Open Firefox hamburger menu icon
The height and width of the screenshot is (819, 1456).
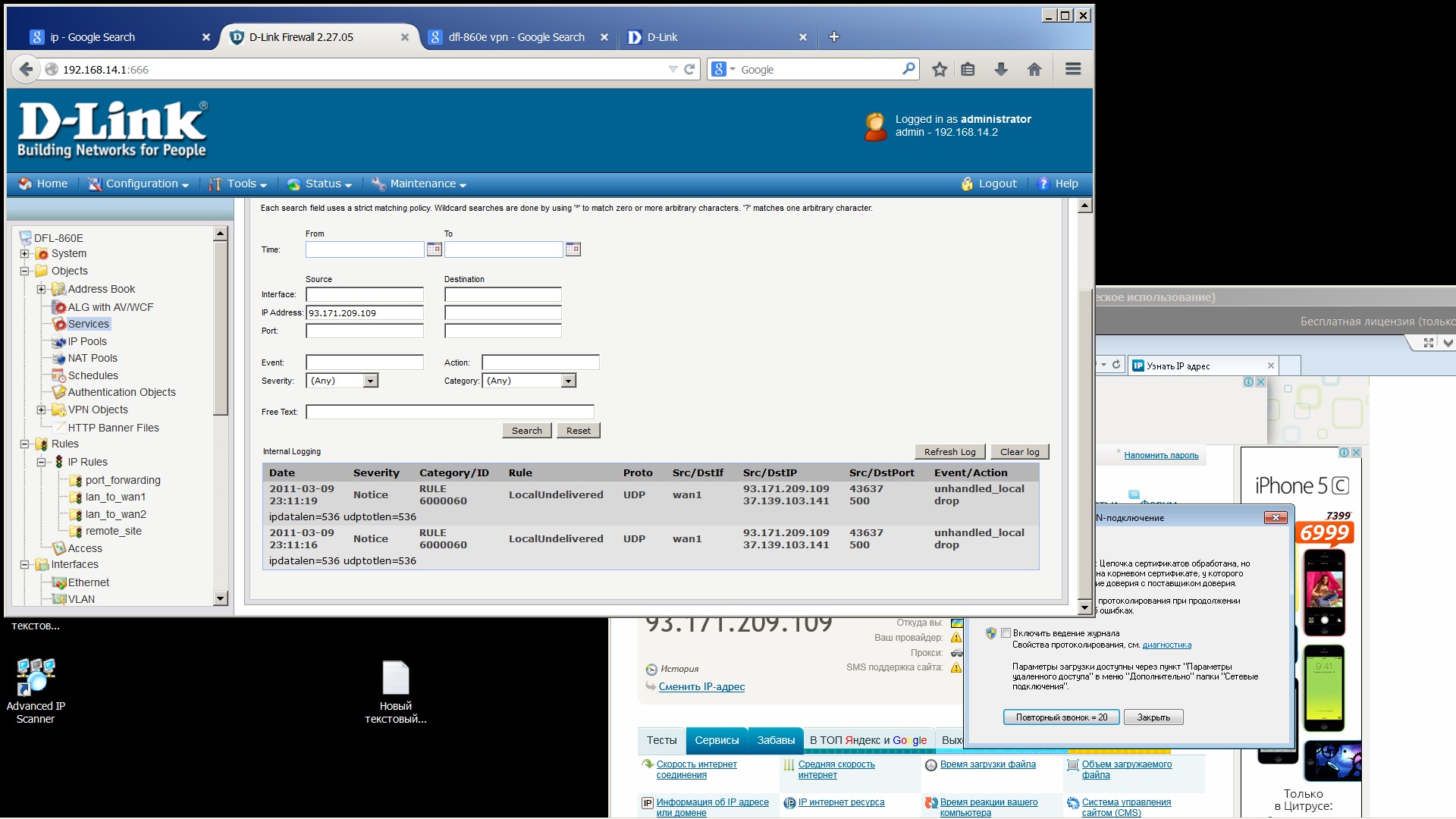(x=1072, y=70)
